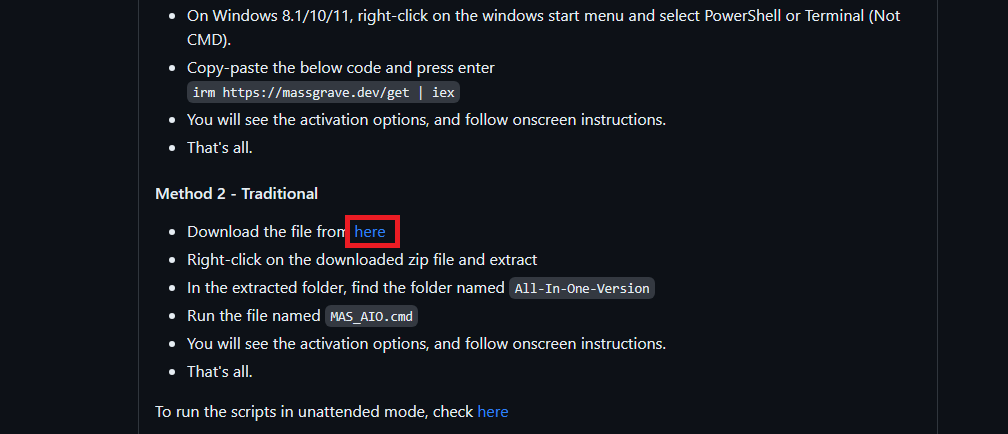This screenshot has height=434, width=1008.
Task: Click the bullet point beside 'Download the file from'
Action: pyautogui.click(x=172, y=233)
